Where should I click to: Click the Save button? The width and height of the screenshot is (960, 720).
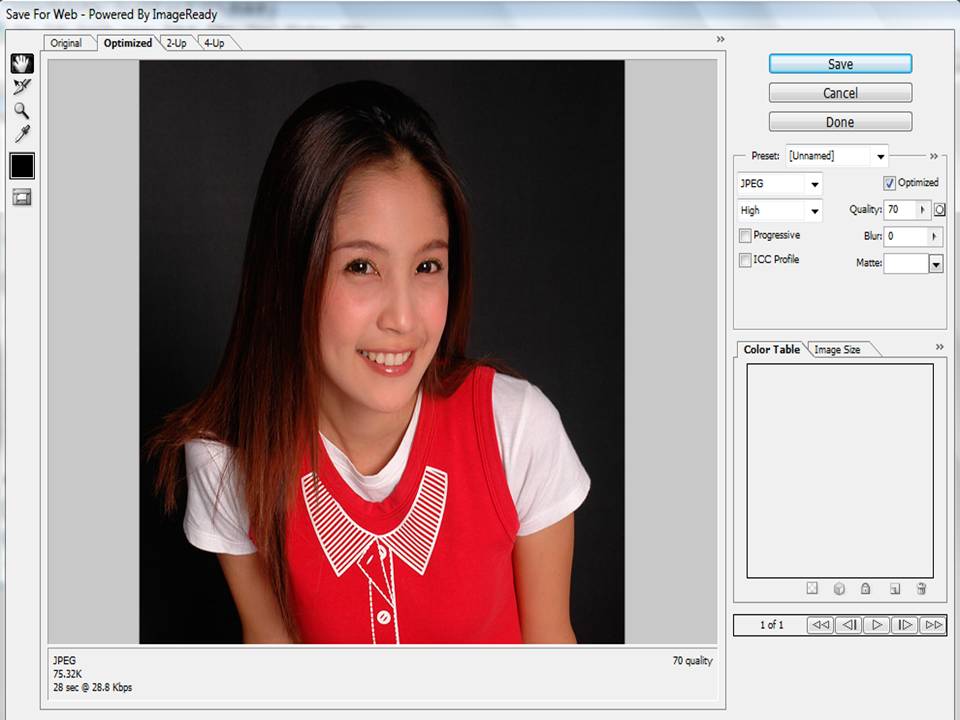(x=840, y=64)
